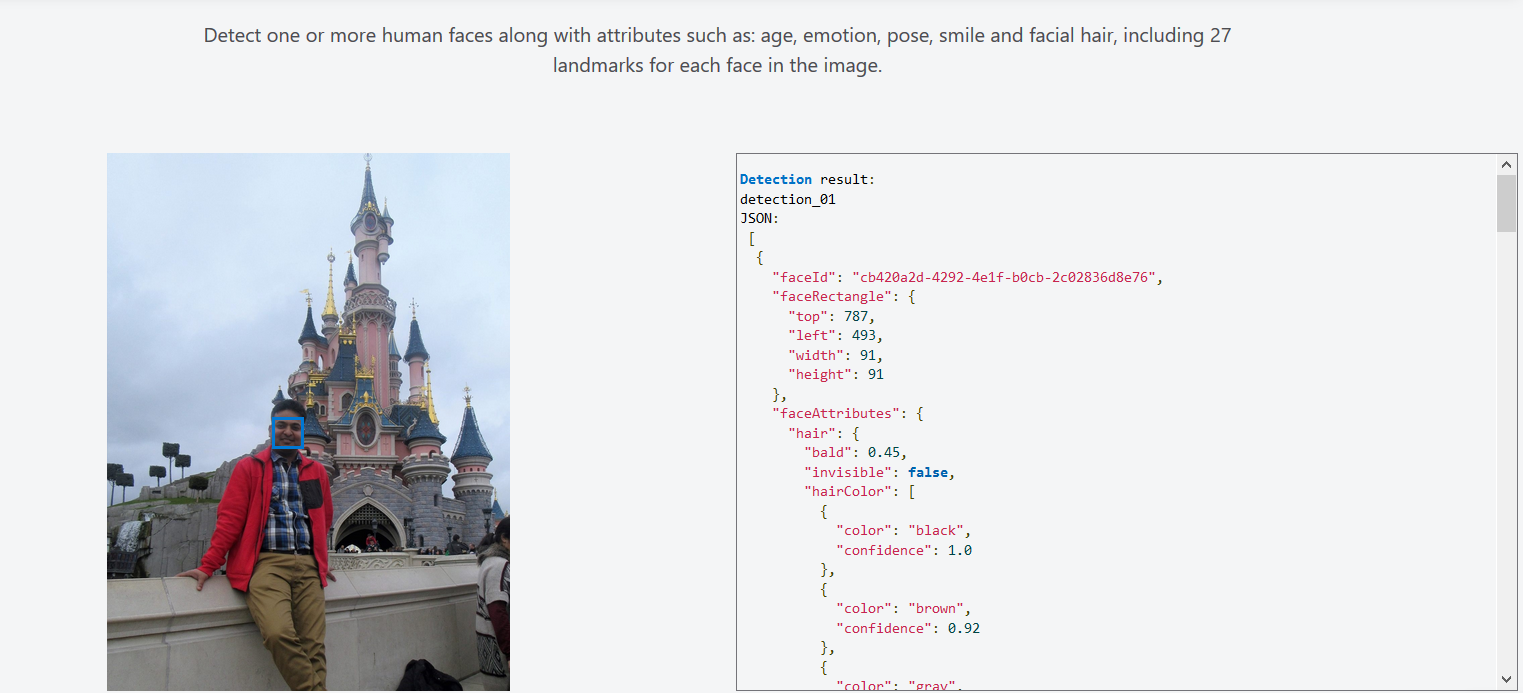Click the "detection_01" text line
This screenshot has height=693, width=1523.
788,199
